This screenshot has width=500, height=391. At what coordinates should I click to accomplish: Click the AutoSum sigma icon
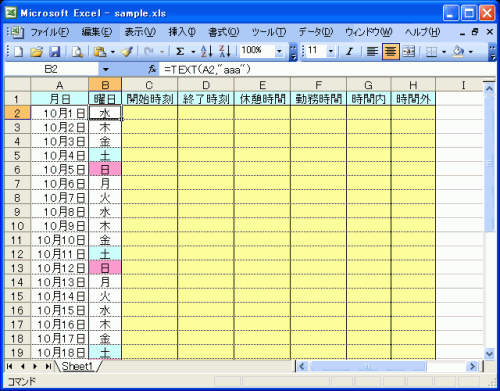[180, 52]
